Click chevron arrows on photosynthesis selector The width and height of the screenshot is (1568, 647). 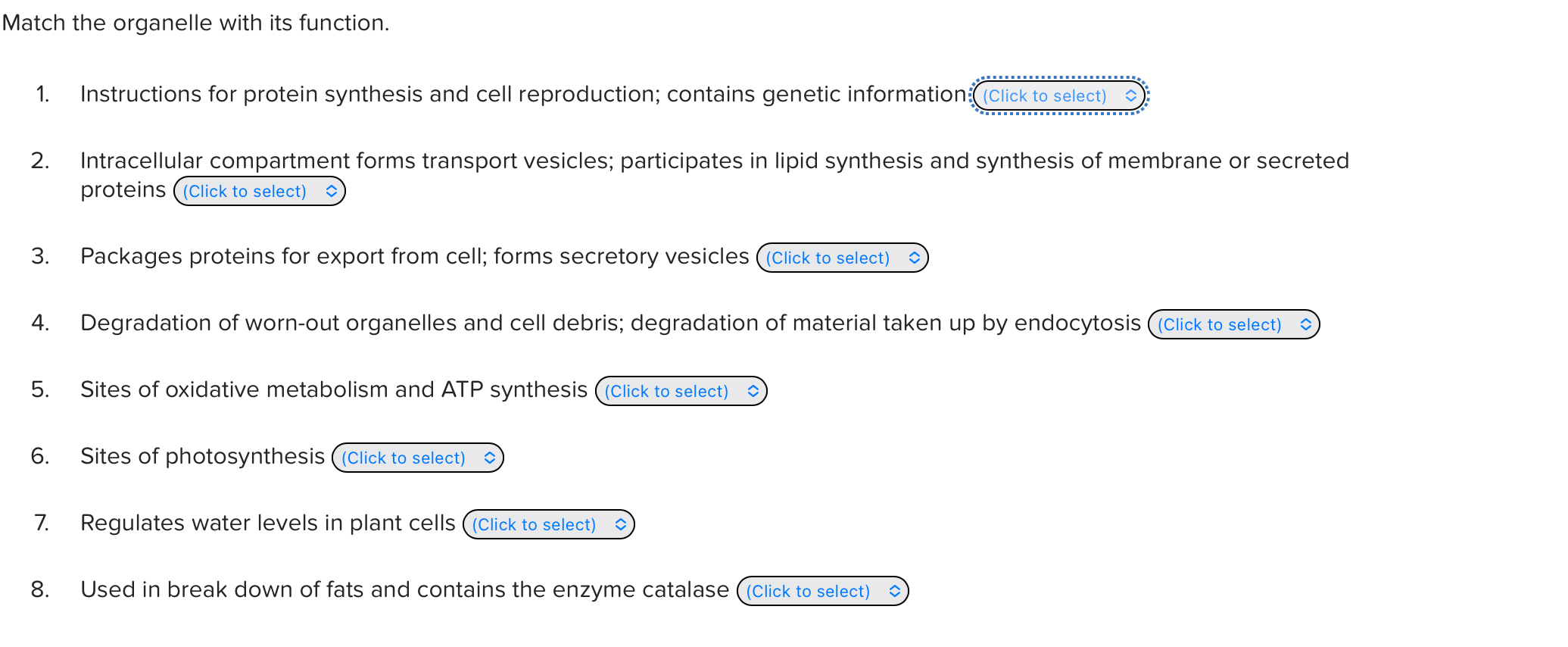pos(490,458)
